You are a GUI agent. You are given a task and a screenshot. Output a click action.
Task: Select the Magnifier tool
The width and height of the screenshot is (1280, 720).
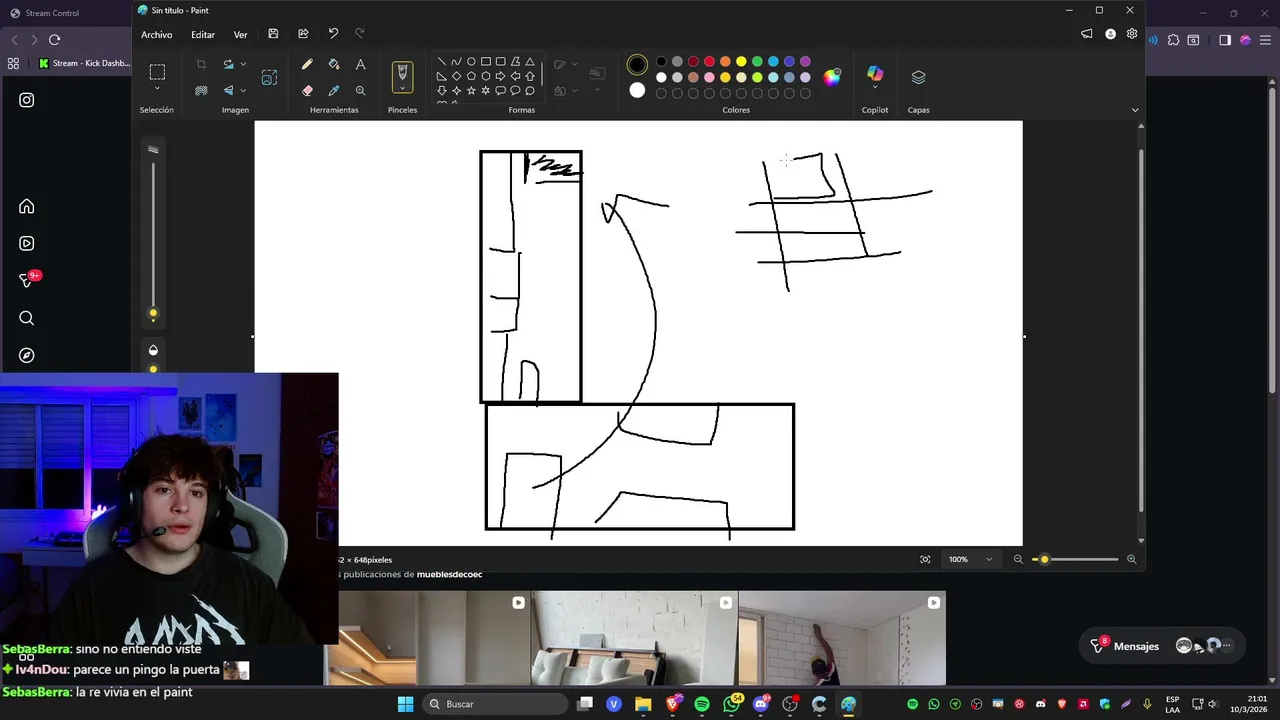tap(360, 90)
